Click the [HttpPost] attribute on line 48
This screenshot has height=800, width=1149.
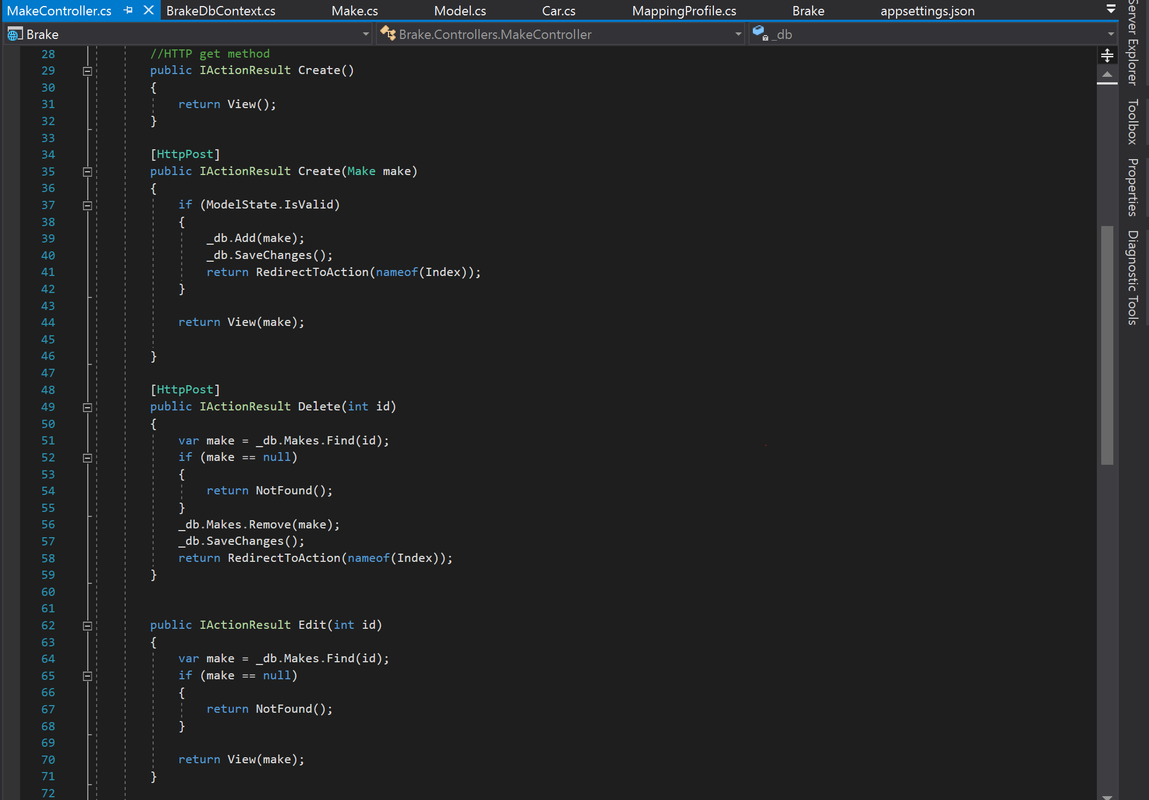coord(185,389)
